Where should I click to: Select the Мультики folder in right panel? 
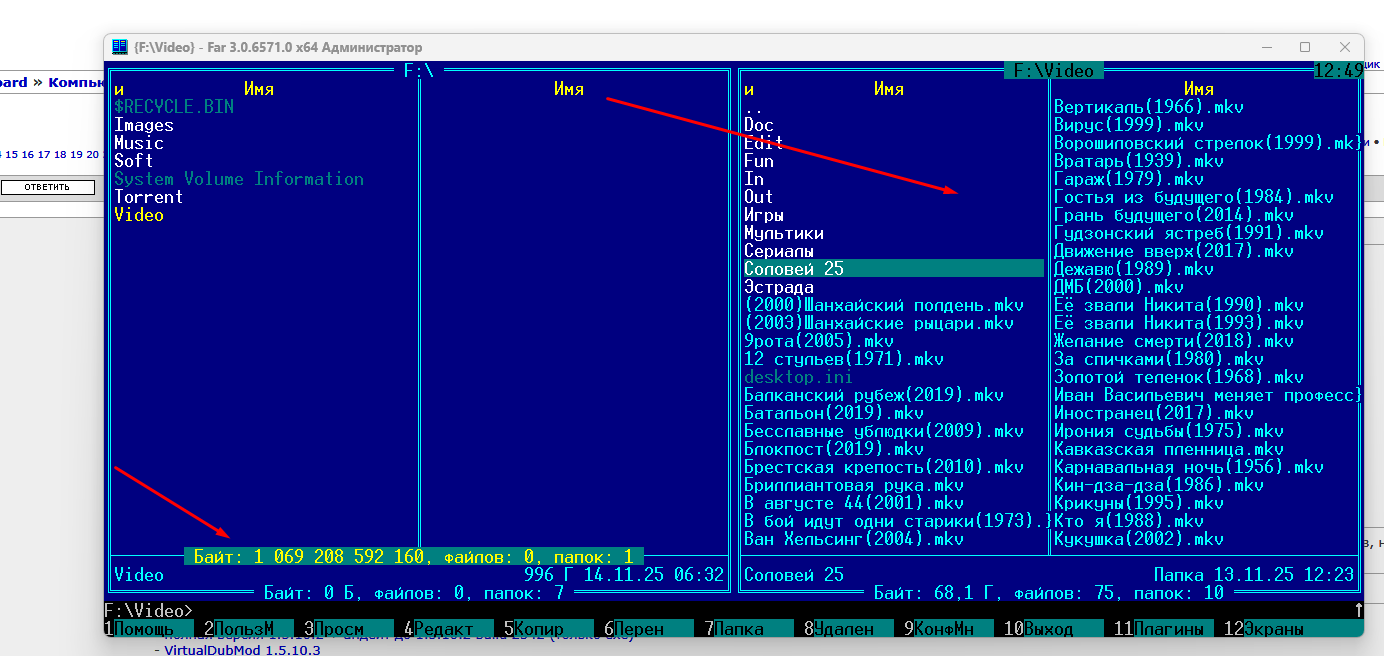tap(783, 233)
